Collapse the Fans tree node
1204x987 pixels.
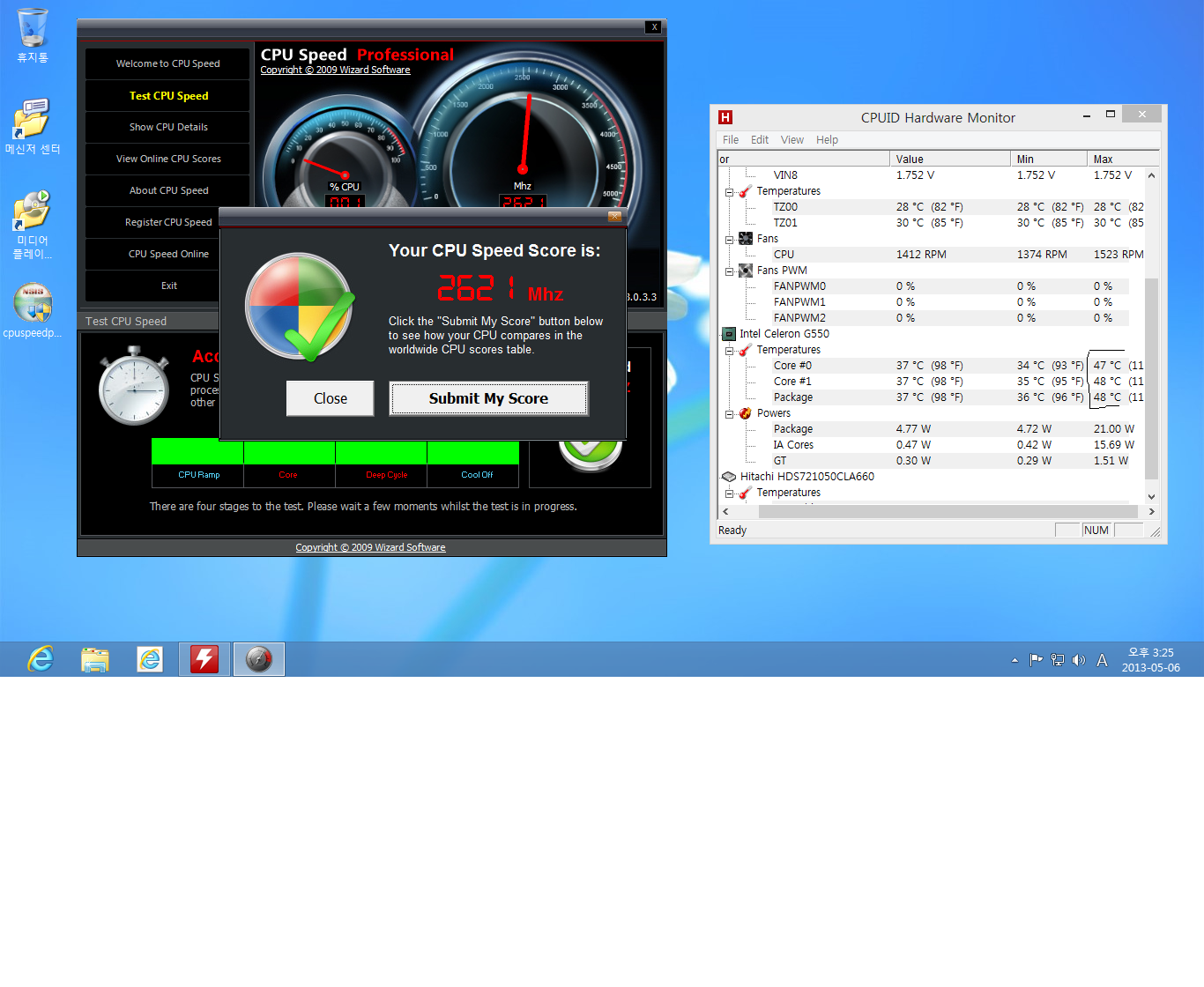tap(730, 240)
